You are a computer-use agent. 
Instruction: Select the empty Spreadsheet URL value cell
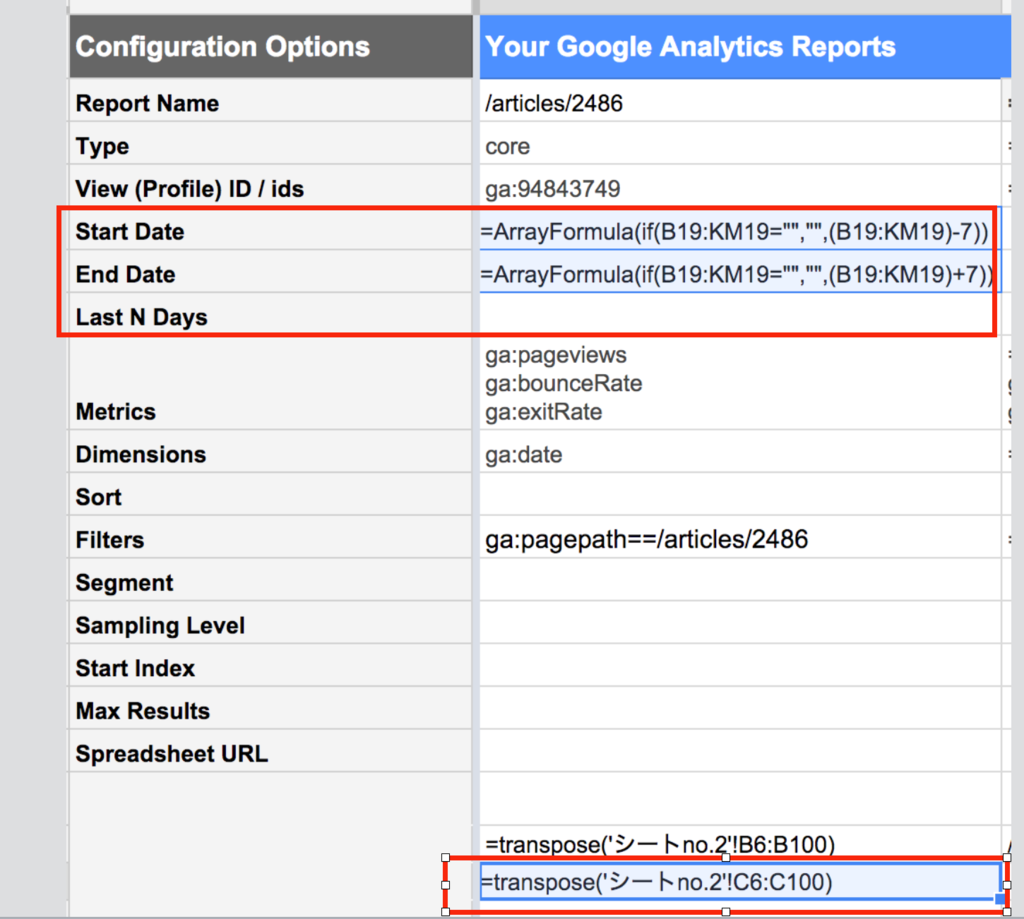click(740, 753)
